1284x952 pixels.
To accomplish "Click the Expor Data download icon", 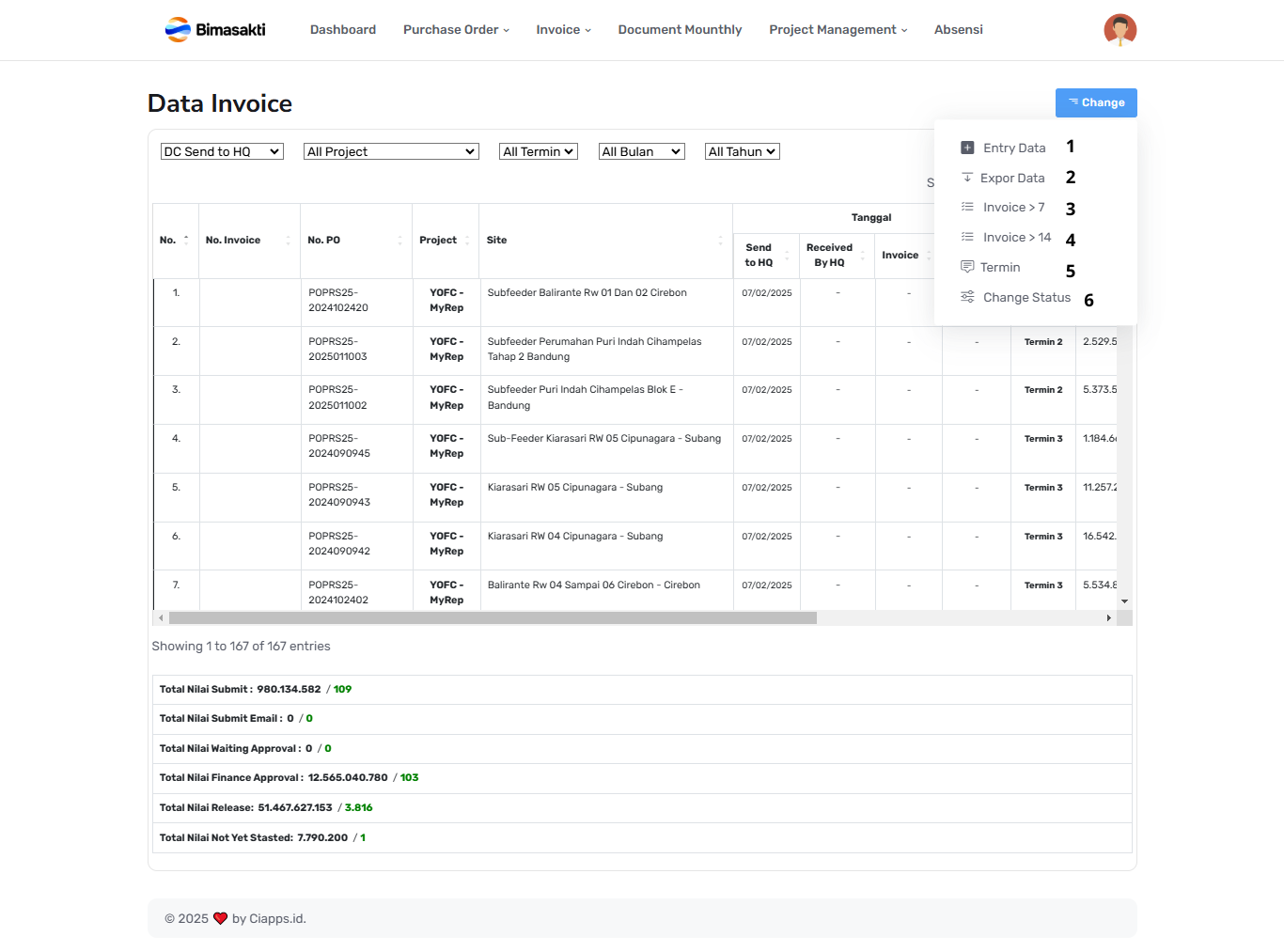I will [x=967, y=178].
